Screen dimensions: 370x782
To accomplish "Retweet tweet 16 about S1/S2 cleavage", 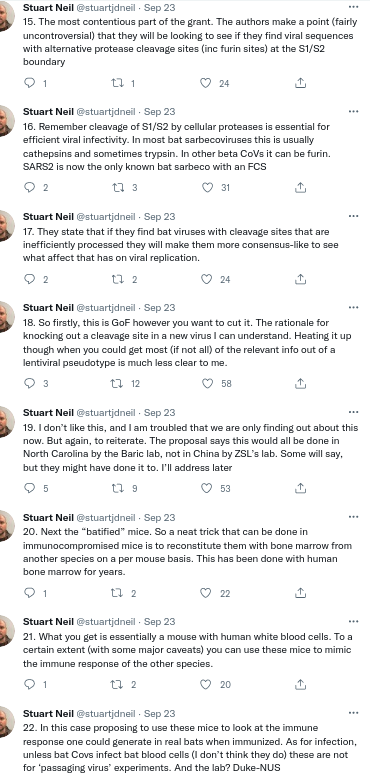I will click(117, 188).
